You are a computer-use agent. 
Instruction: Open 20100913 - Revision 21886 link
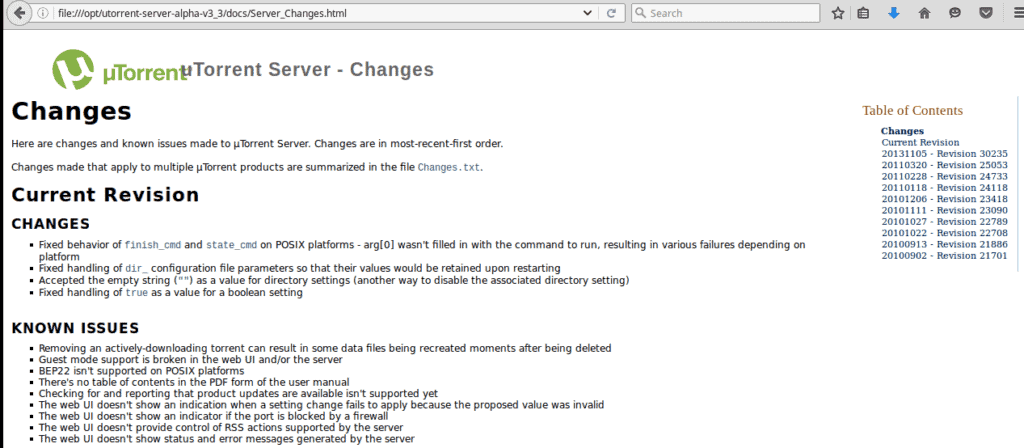click(944, 244)
